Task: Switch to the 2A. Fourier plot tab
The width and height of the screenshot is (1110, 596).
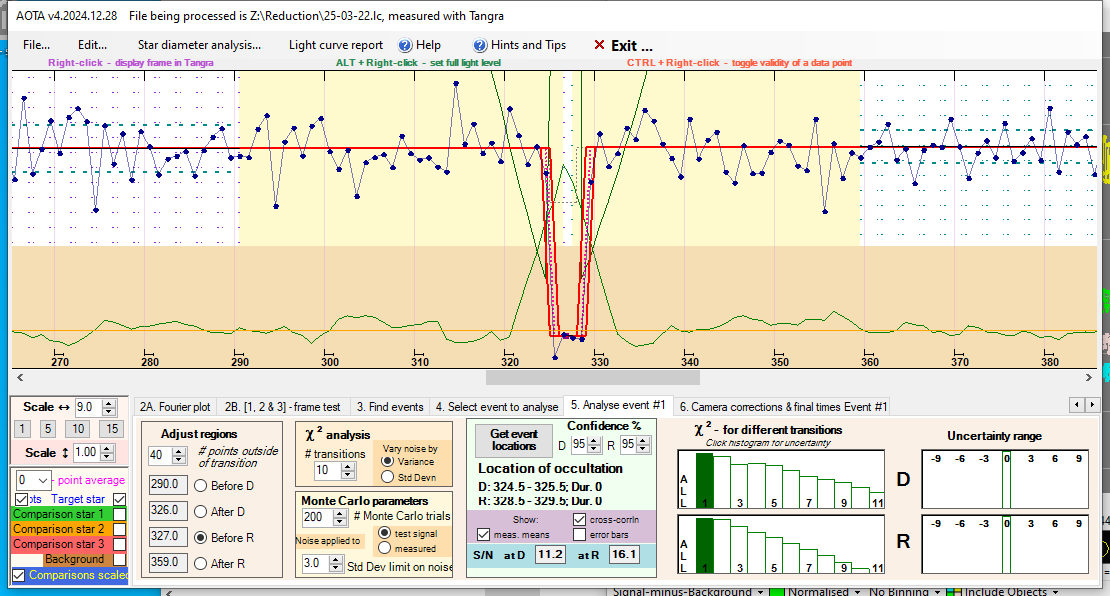Action: (x=175, y=407)
